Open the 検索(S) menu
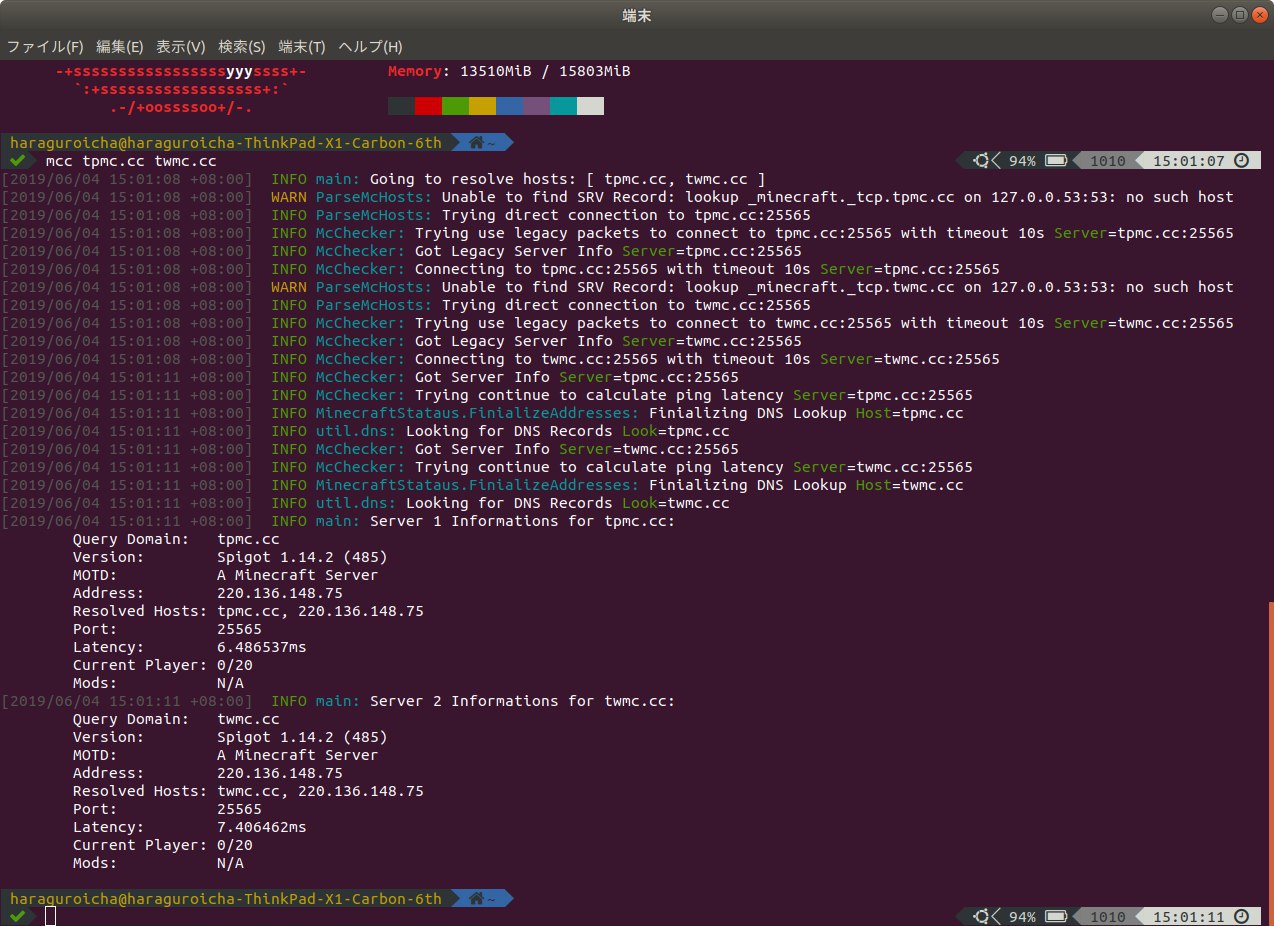The width and height of the screenshot is (1274, 926). point(242,47)
